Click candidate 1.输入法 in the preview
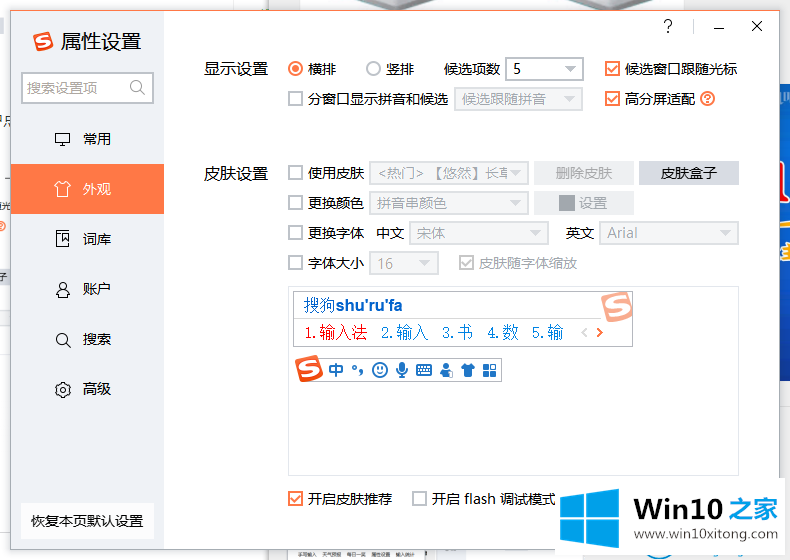This screenshot has width=790, height=560. pyautogui.click(x=336, y=333)
